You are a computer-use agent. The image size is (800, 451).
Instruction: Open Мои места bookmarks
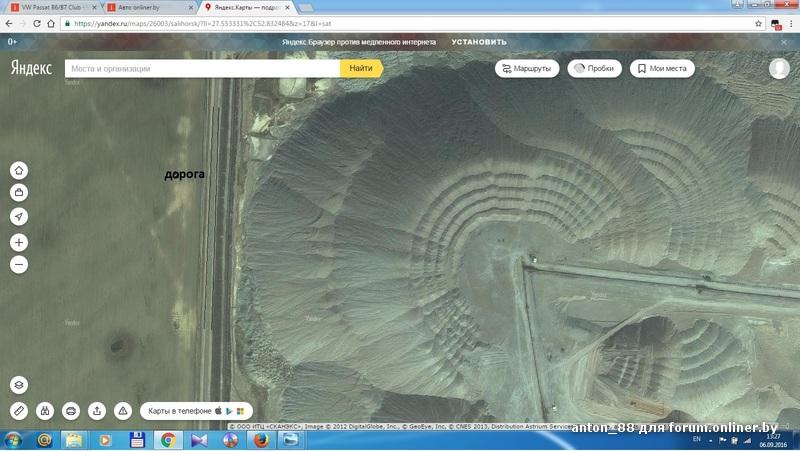click(662, 68)
